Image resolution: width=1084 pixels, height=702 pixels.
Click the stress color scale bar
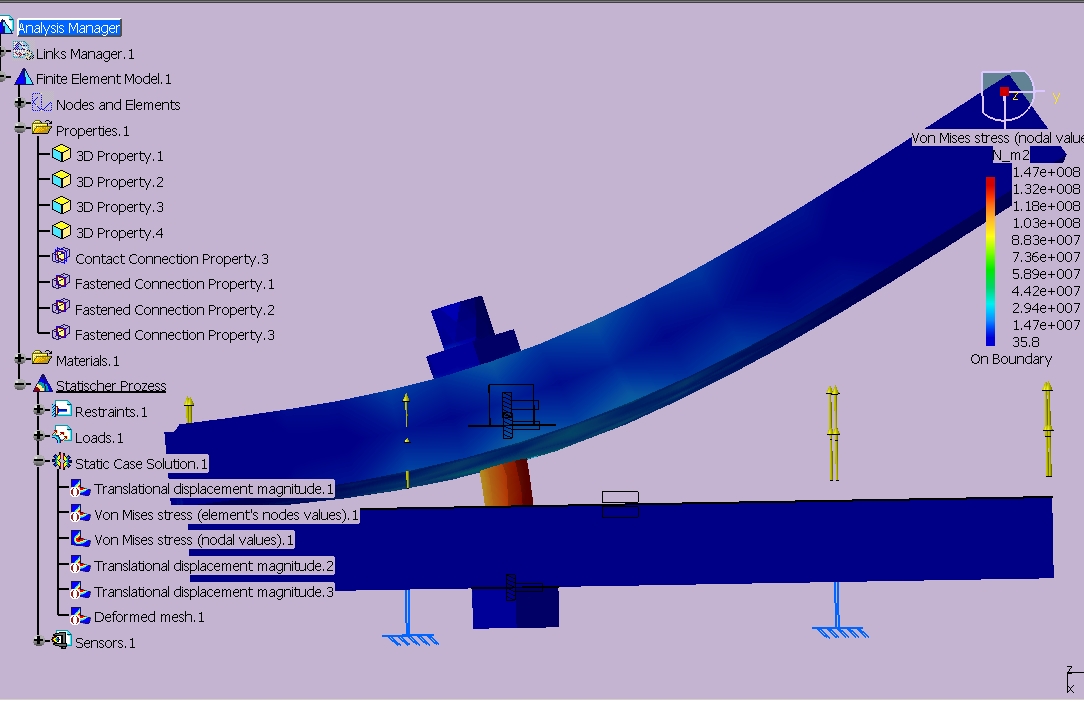click(991, 261)
